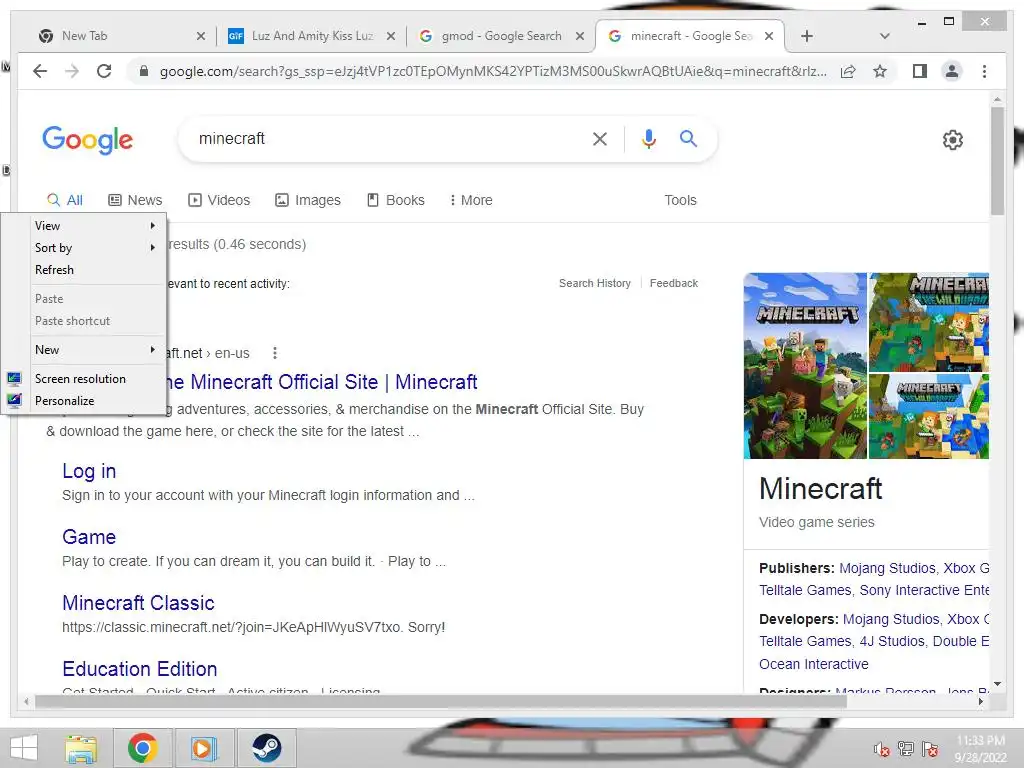The width and height of the screenshot is (1024, 768).
Task: Open Steam from the taskbar
Action: 266,748
